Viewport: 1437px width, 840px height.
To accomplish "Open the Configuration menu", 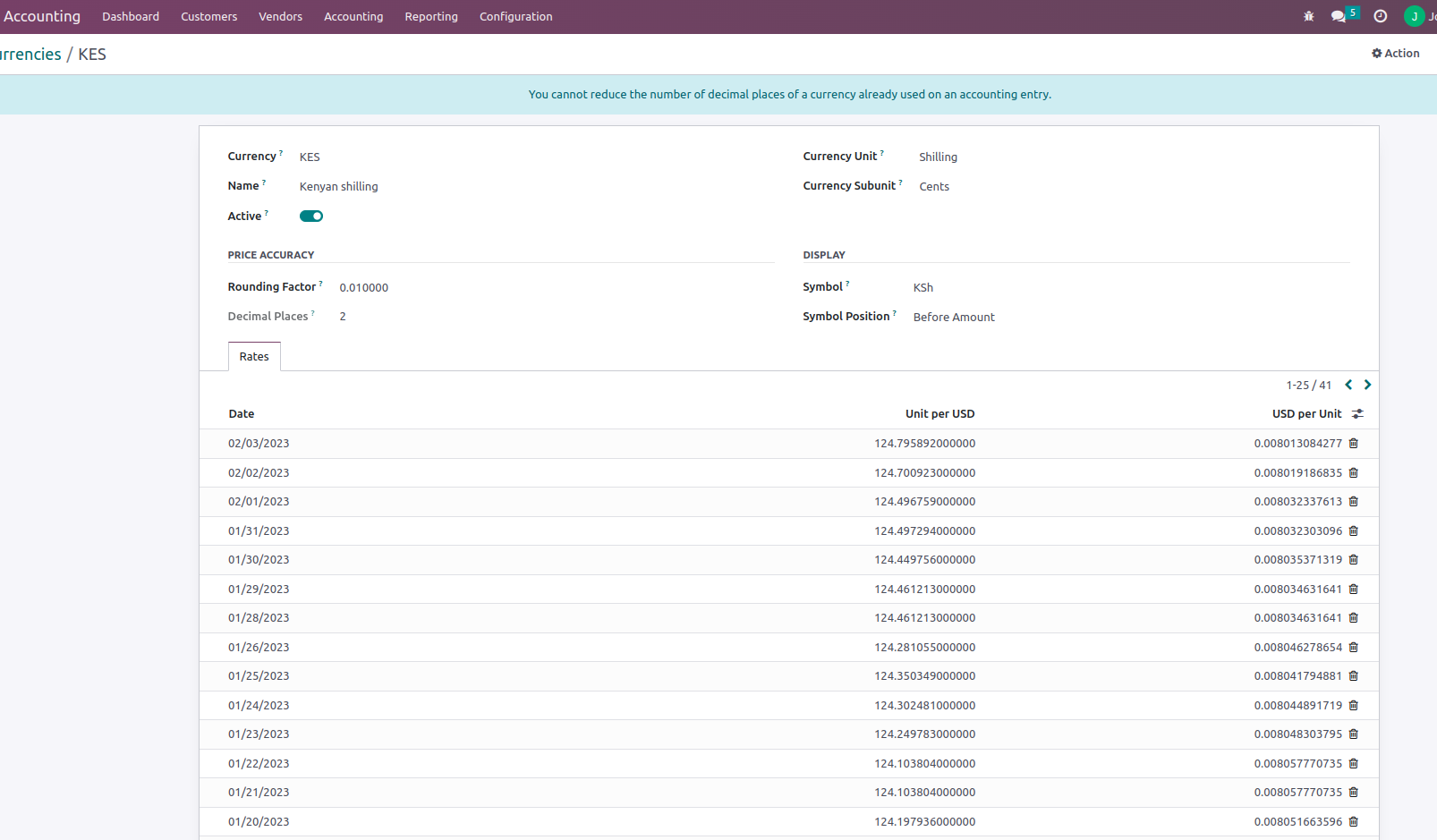I will click(515, 17).
